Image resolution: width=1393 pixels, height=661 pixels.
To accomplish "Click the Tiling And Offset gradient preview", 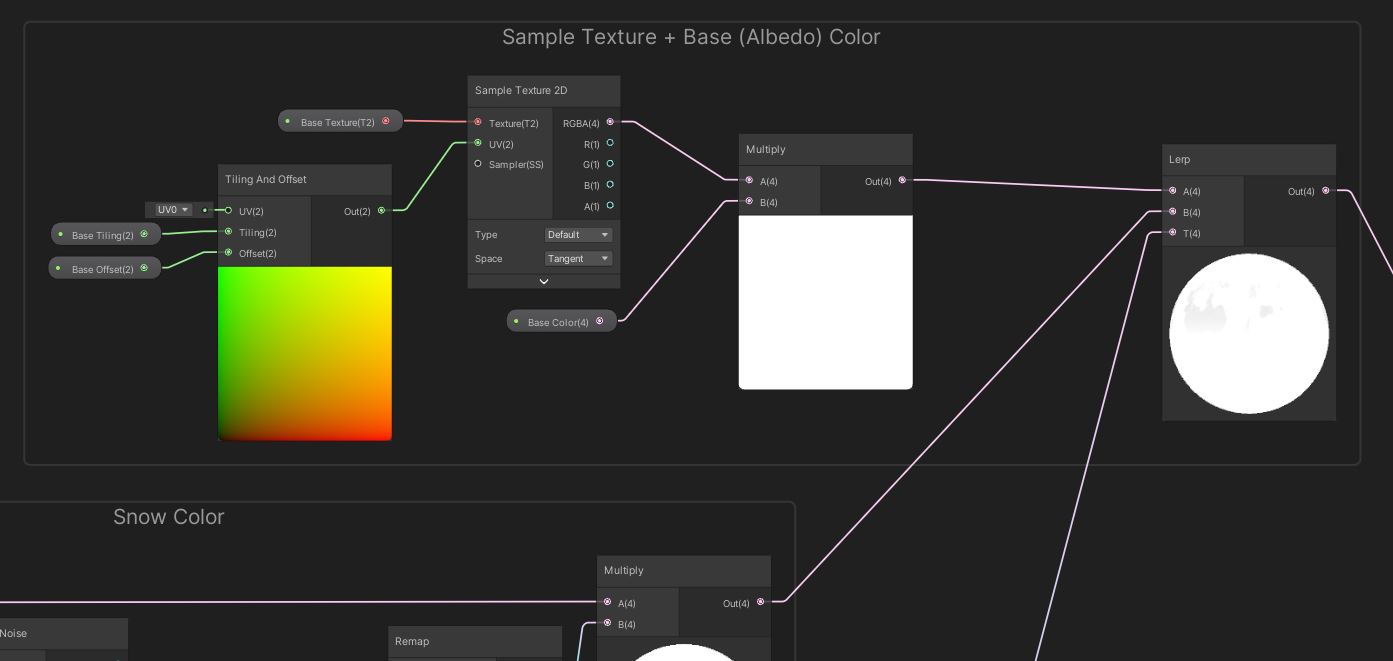I will pos(305,353).
